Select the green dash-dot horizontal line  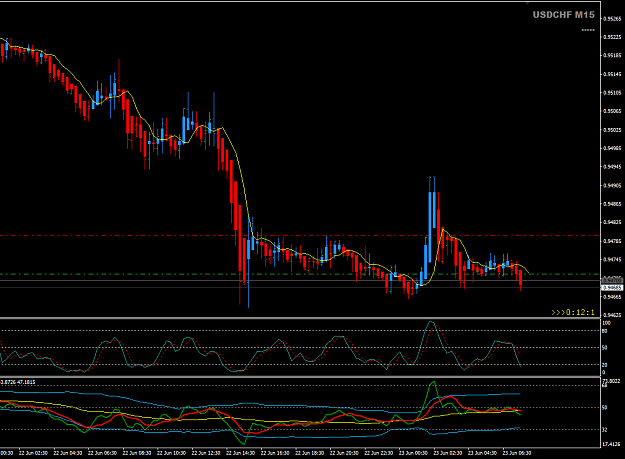pyautogui.click(x=299, y=274)
